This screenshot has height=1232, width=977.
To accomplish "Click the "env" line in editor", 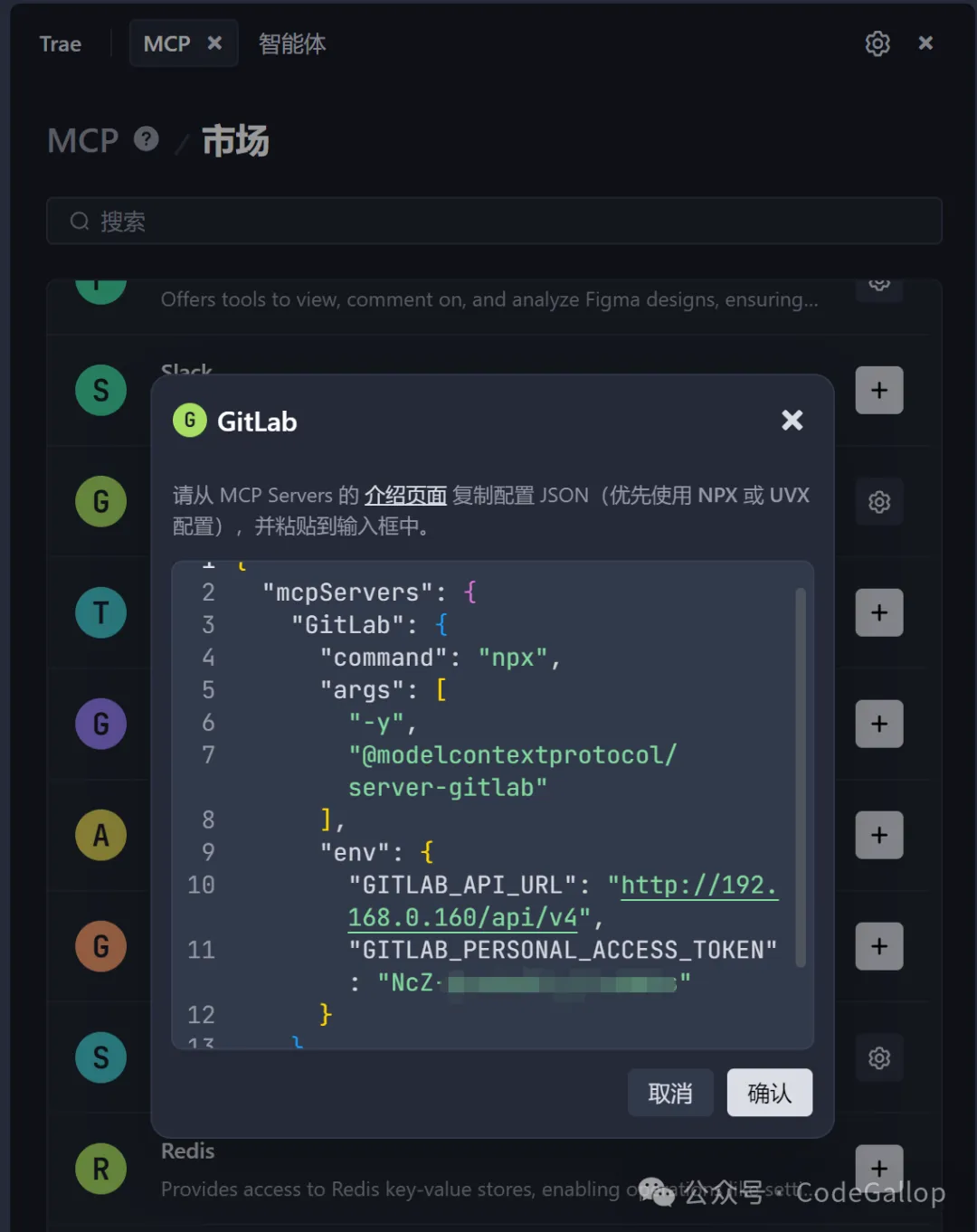I will coord(376,852).
